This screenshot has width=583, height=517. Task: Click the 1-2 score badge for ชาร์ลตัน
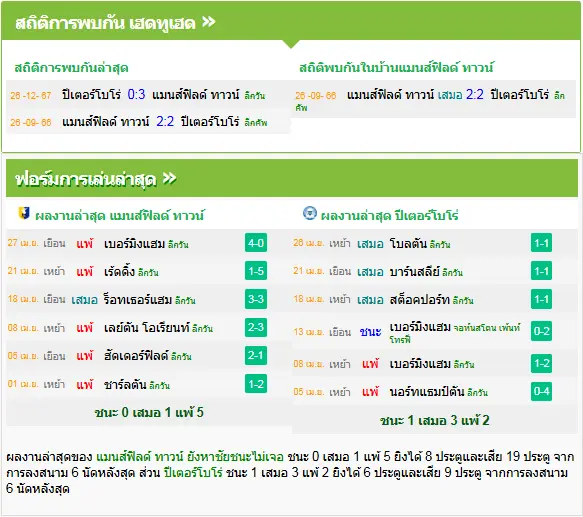coord(256,383)
